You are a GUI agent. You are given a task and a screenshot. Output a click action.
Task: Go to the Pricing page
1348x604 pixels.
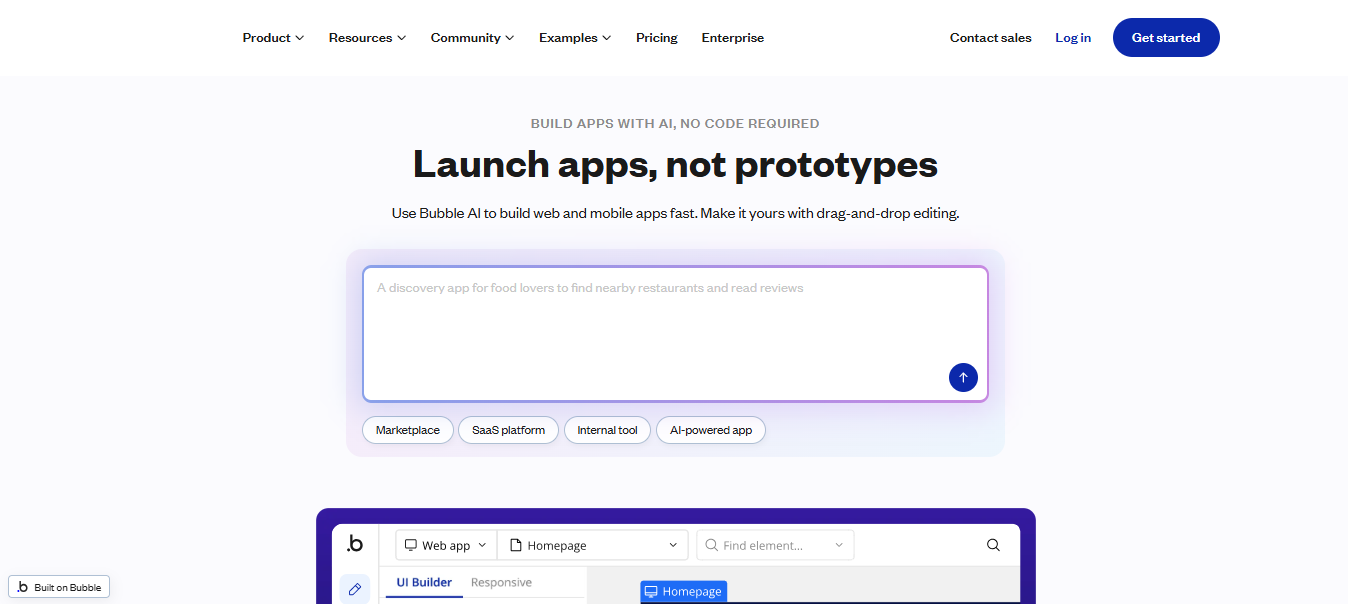click(657, 38)
